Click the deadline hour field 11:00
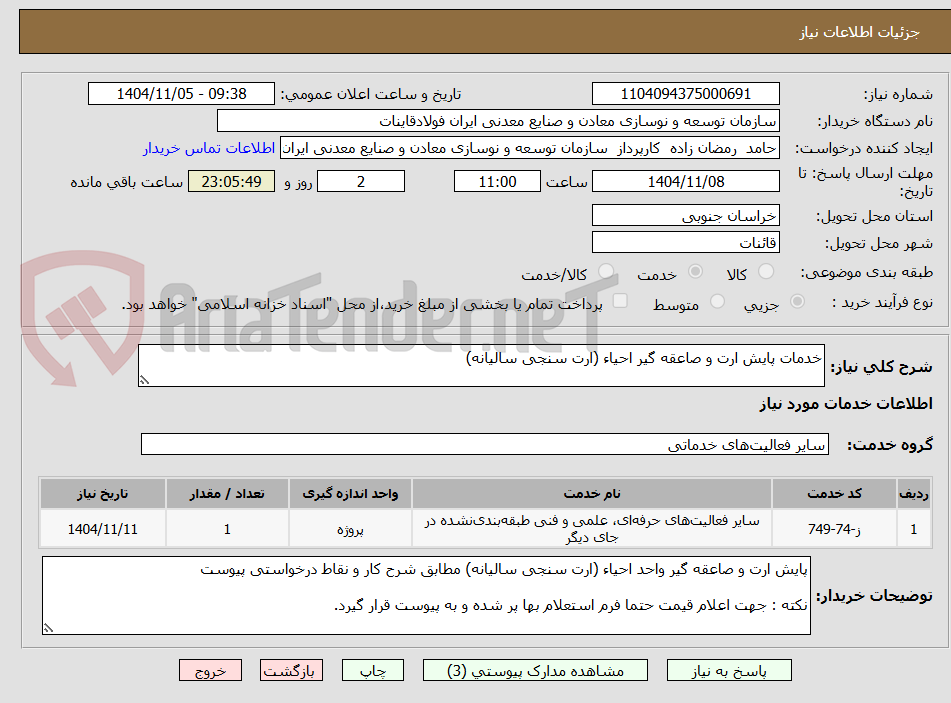The height and width of the screenshot is (703, 951). [497, 181]
